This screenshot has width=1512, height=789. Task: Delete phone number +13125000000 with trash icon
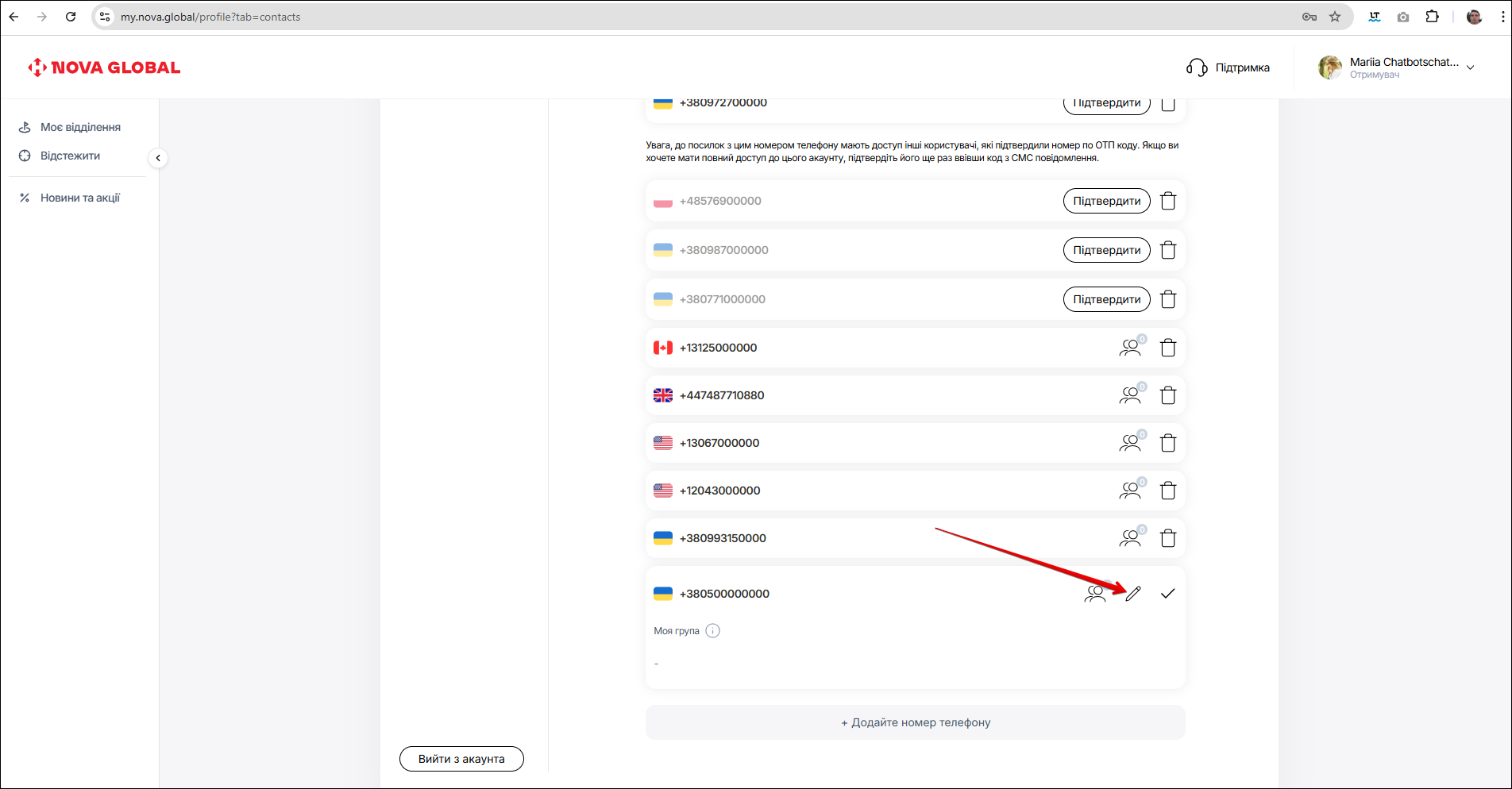pos(1168,348)
